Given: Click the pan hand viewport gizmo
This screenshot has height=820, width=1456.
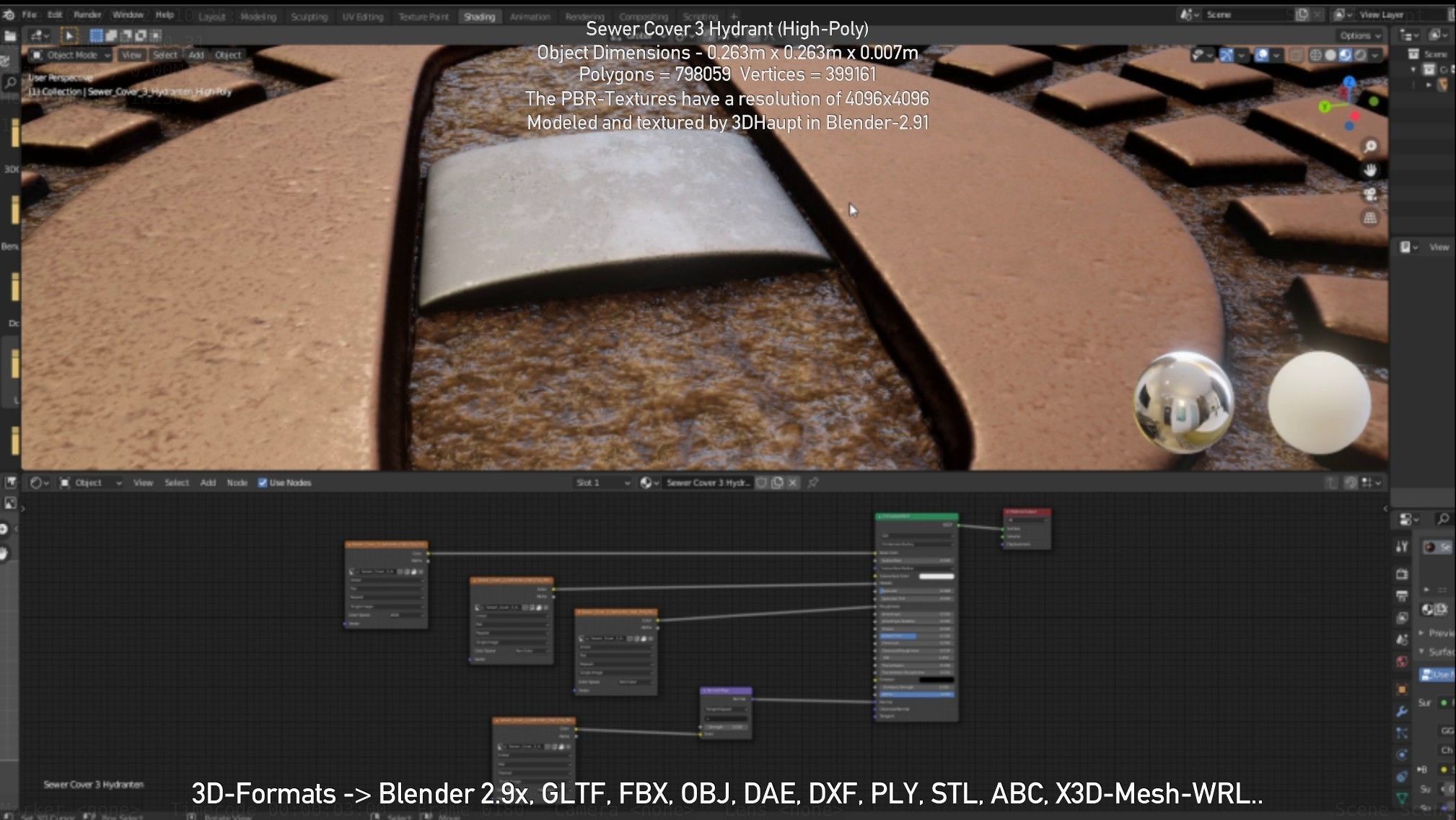Looking at the screenshot, I should (x=1370, y=171).
